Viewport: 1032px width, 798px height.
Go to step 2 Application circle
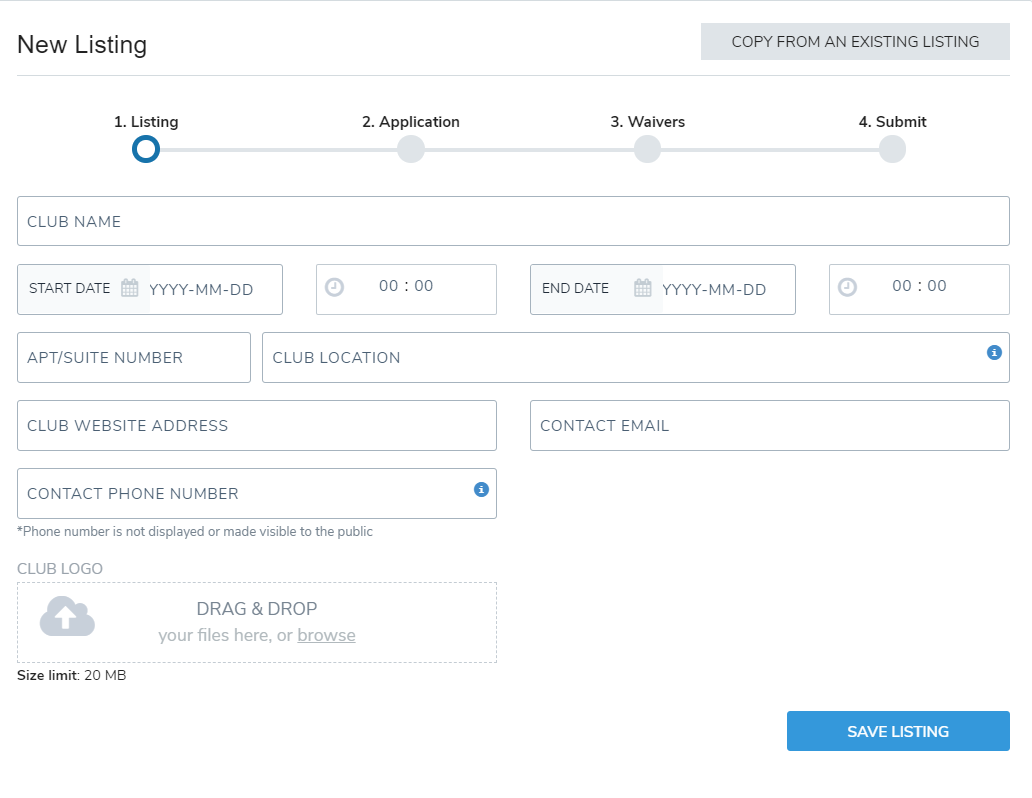coord(411,149)
